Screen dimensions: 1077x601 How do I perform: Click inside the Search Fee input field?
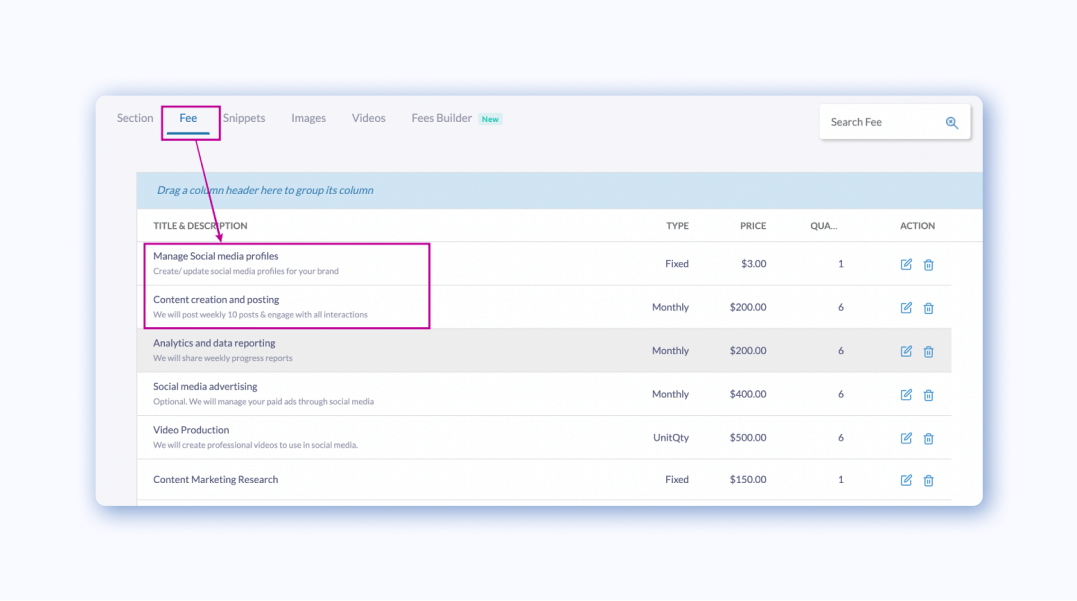(880, 122)
